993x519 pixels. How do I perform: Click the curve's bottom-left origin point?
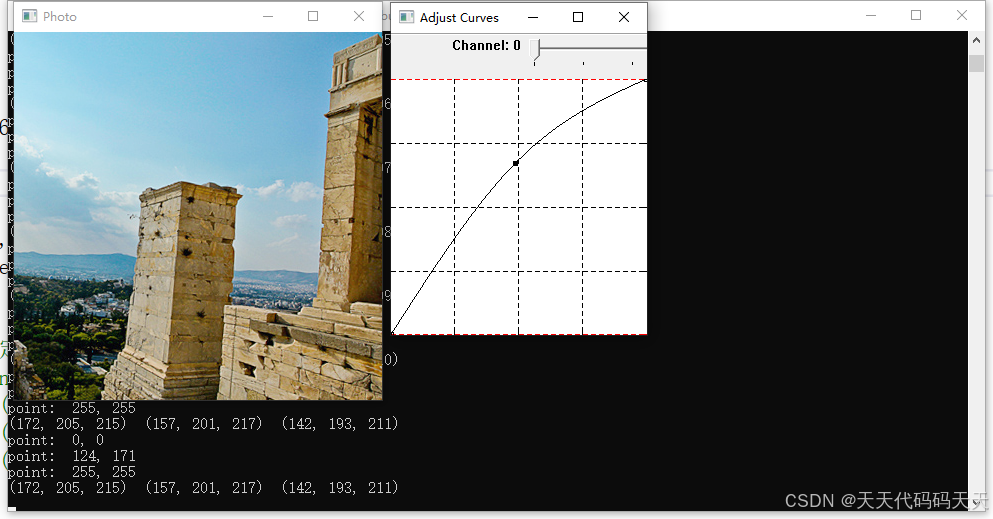[x=392, y=333]
